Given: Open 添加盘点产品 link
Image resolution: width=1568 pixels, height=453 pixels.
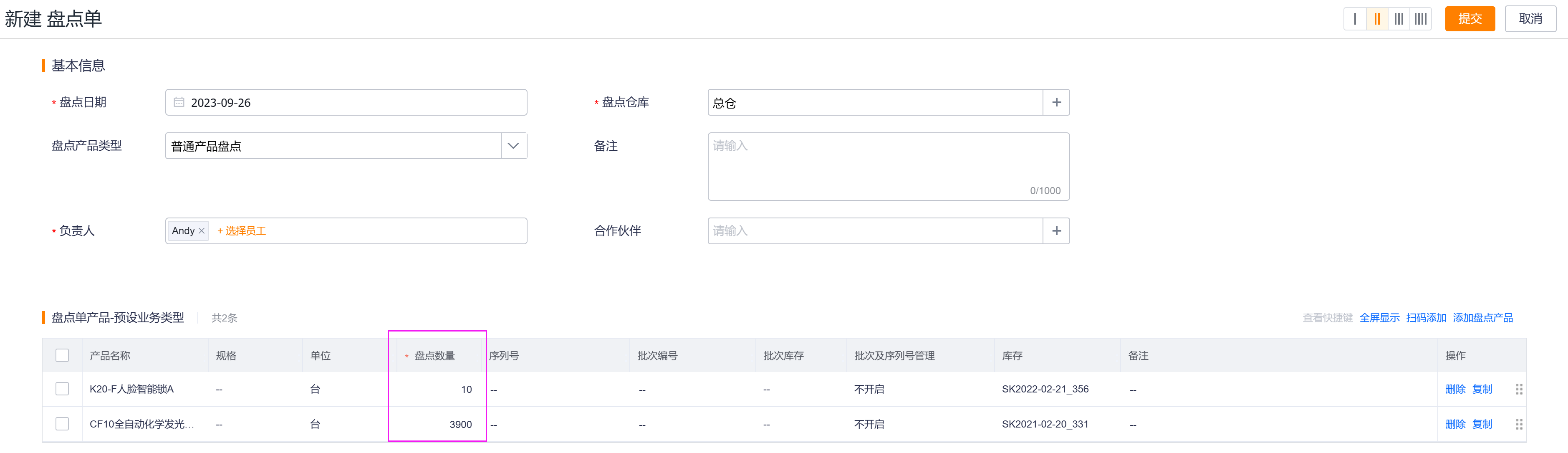Looking at the screenshot, I should [1483, 318].
